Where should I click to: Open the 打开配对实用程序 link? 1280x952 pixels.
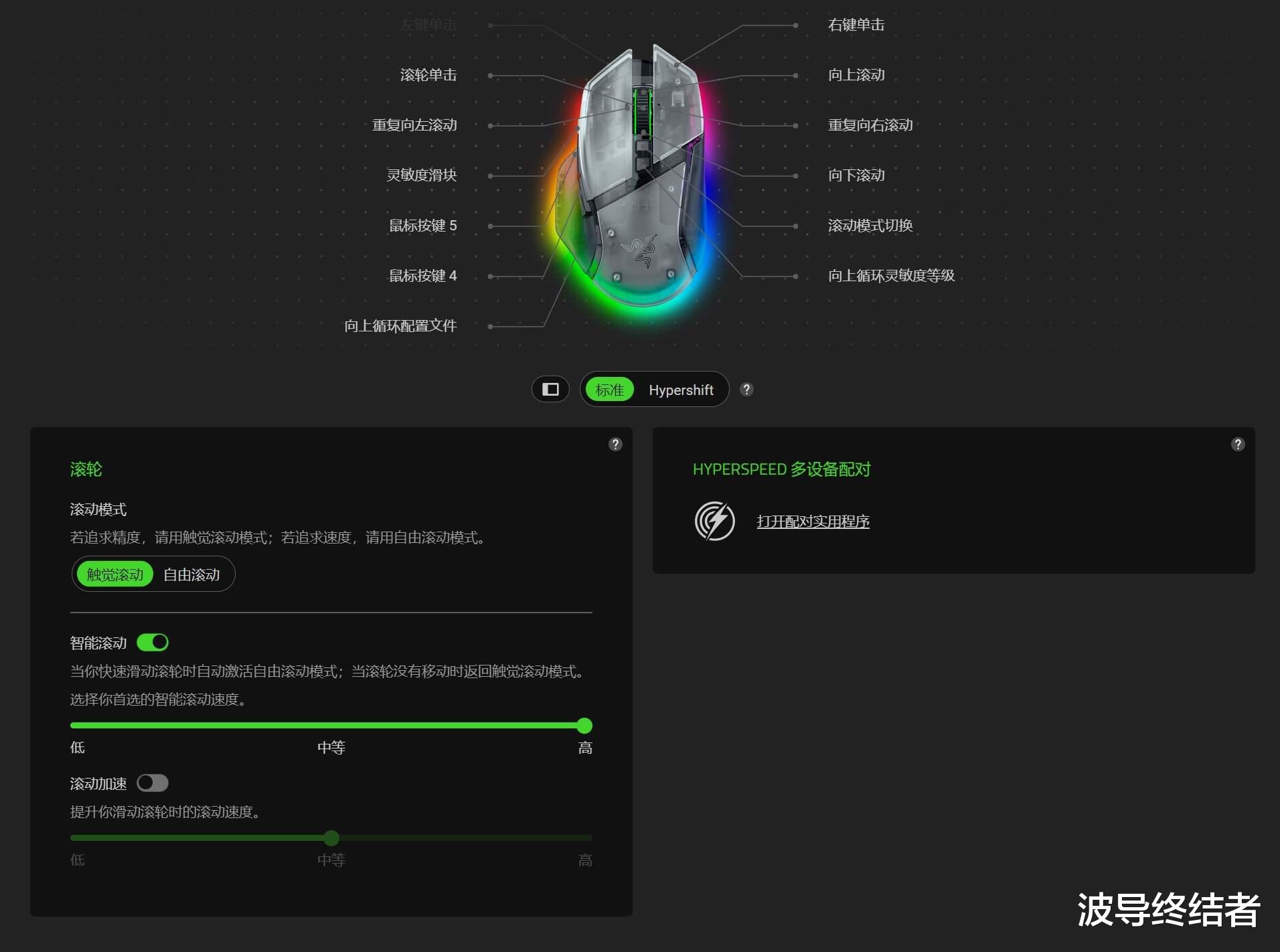click(813, 522)
